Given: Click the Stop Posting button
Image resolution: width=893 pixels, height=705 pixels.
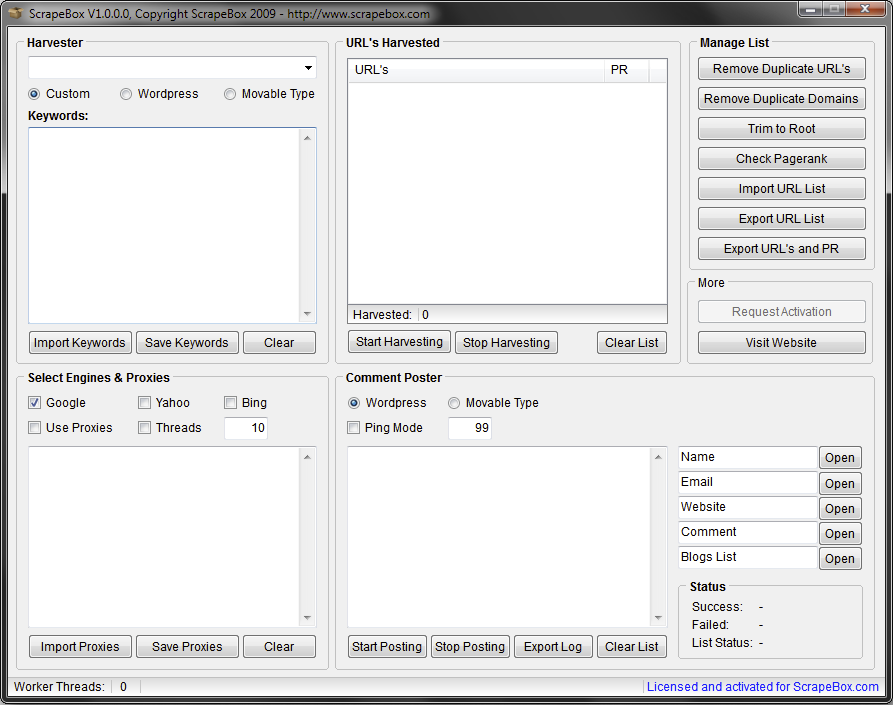Looking at the screenshot, I should click(x=470, y=647).
